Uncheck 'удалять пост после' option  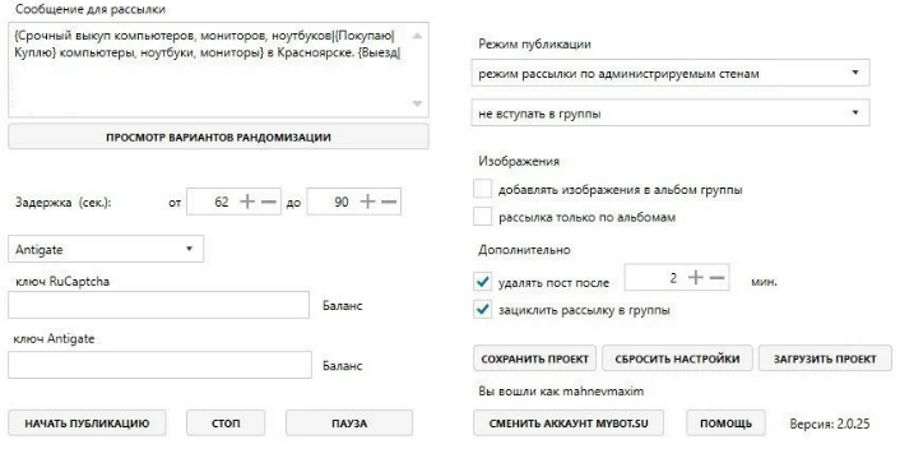(483, 284)
